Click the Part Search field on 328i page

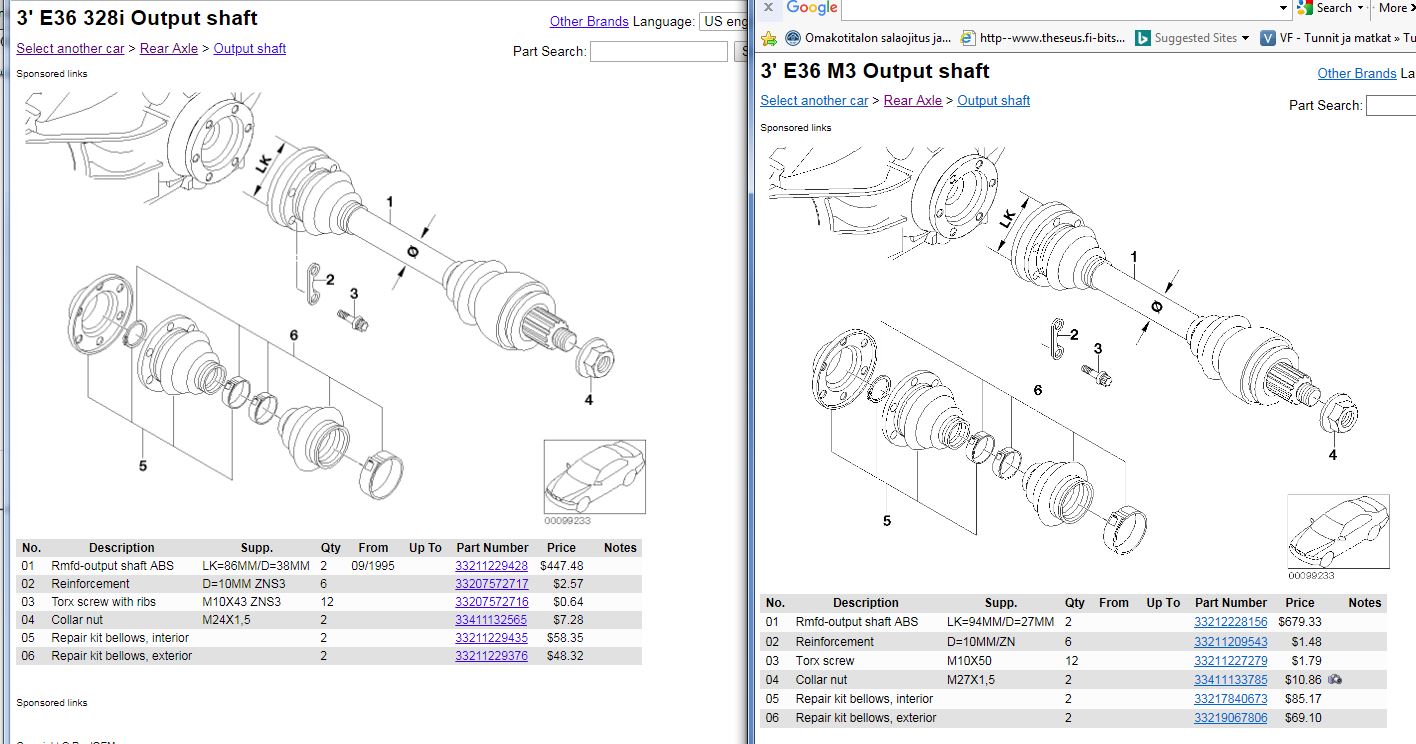(x=658, y=51)
